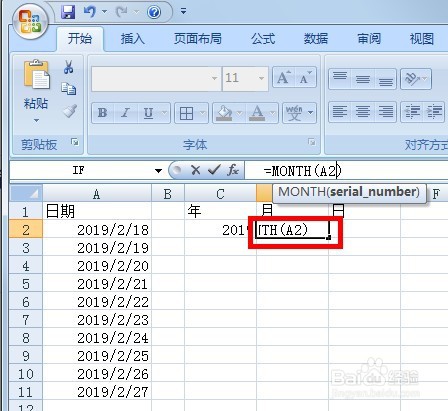This screenshot has height=411, width=448.
Task: Align cell content to middle
Action: point(363,79)
